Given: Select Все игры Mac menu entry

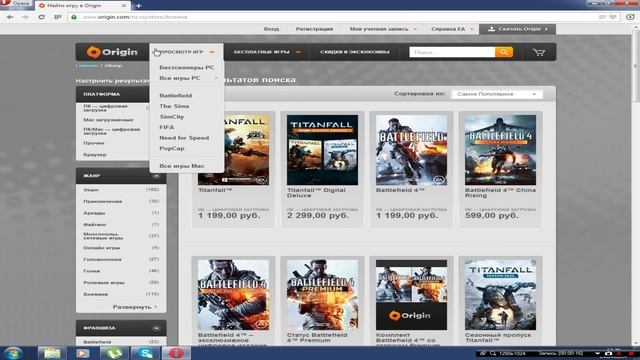Looking at the screenshot, I should coord(182,166).
